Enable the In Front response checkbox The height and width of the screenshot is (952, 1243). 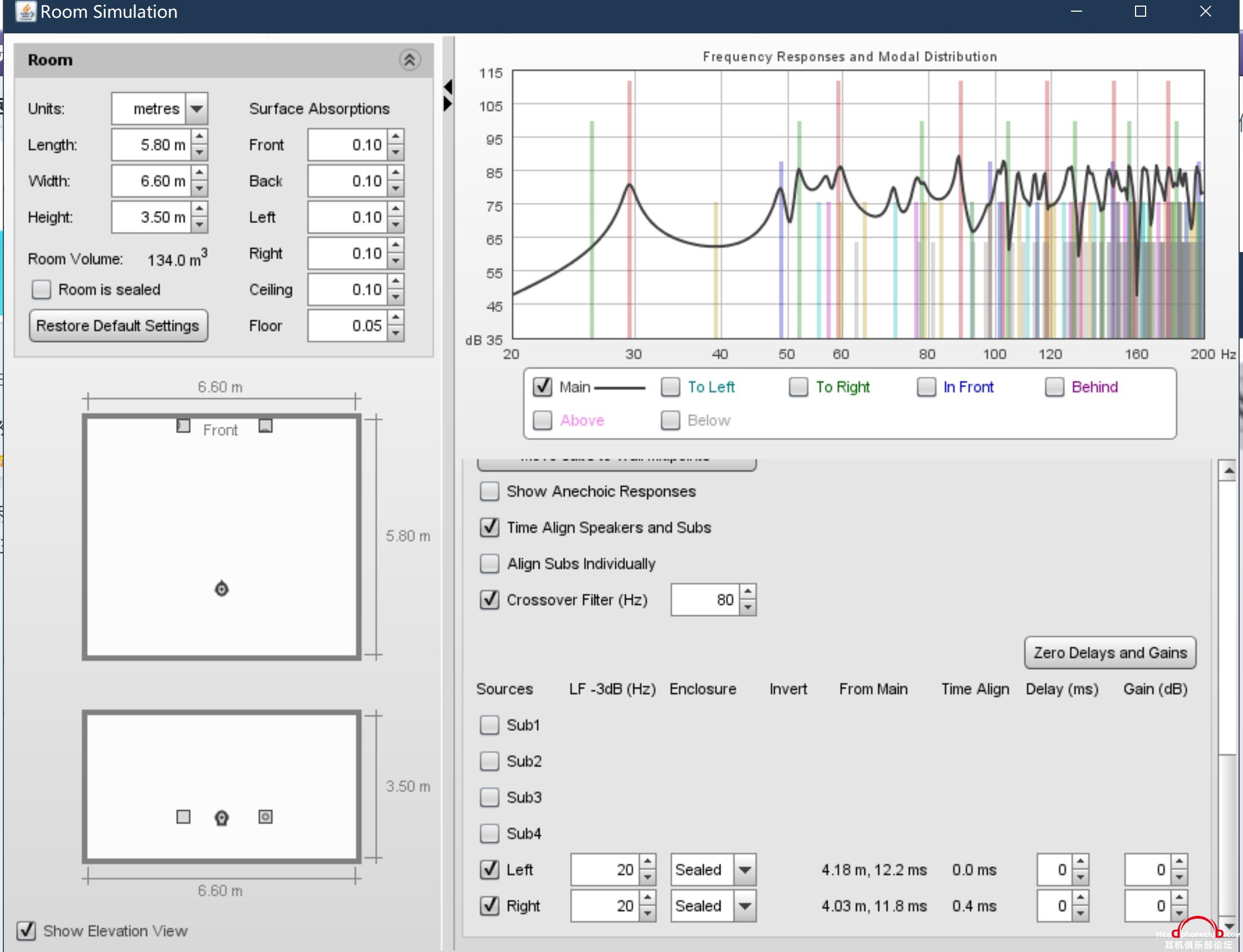(x=927, y=387)
